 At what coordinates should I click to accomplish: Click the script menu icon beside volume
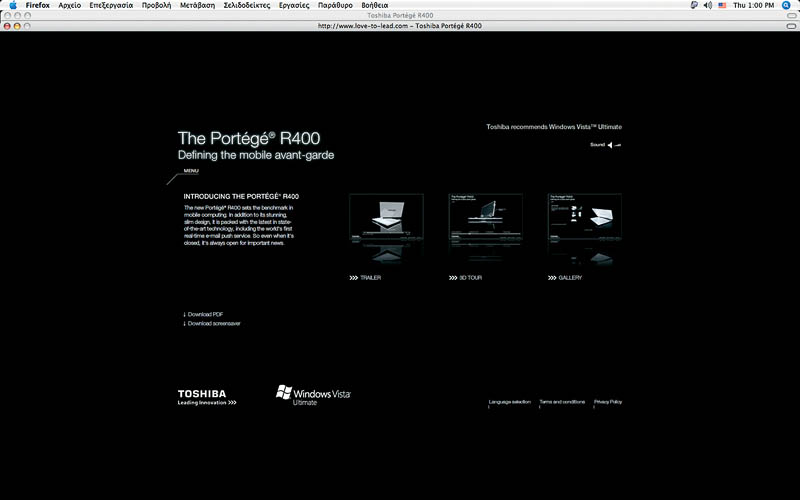click(694, 5)
